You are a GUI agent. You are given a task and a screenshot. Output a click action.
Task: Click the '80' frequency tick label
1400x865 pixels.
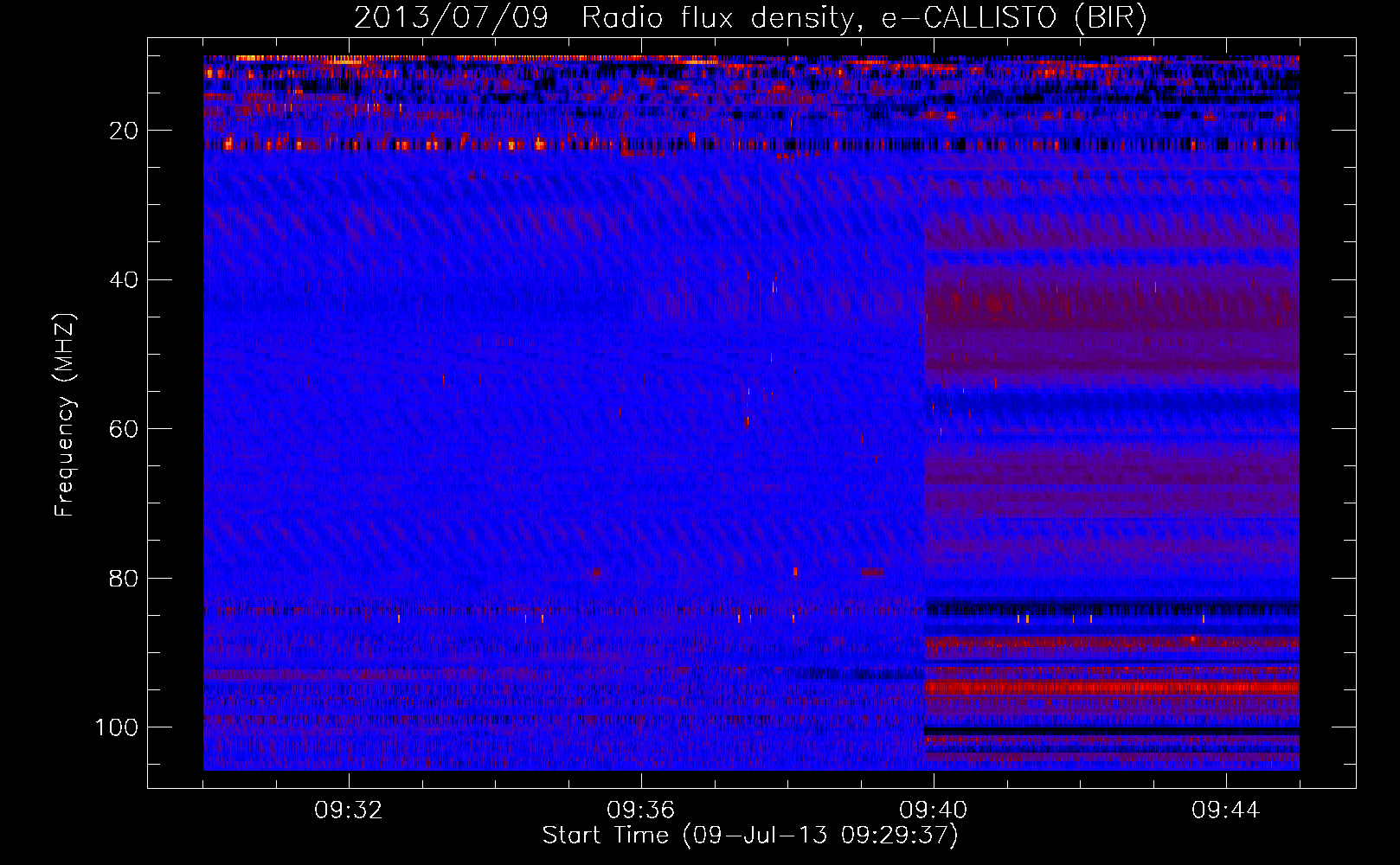point(125,578)
